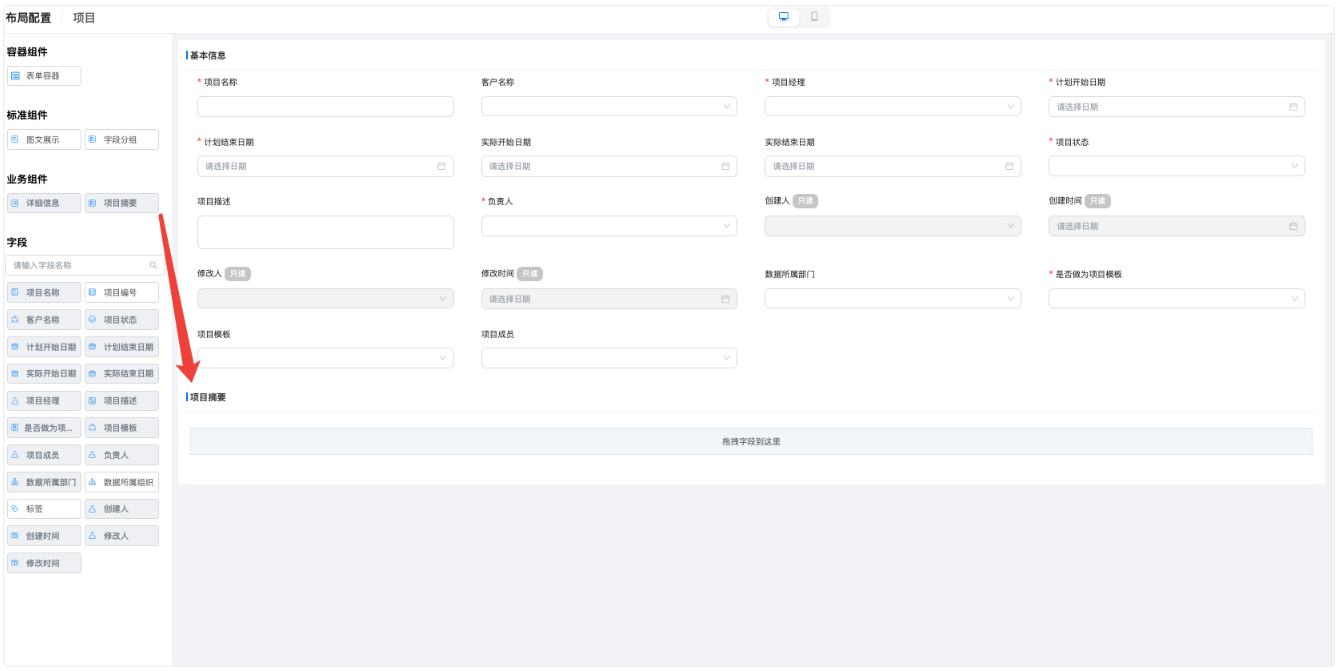Viewport: 1339px width, 671px height.
Task: Open calendar icon in 实际结束日期 field
Action: (x=1009, y=166)
